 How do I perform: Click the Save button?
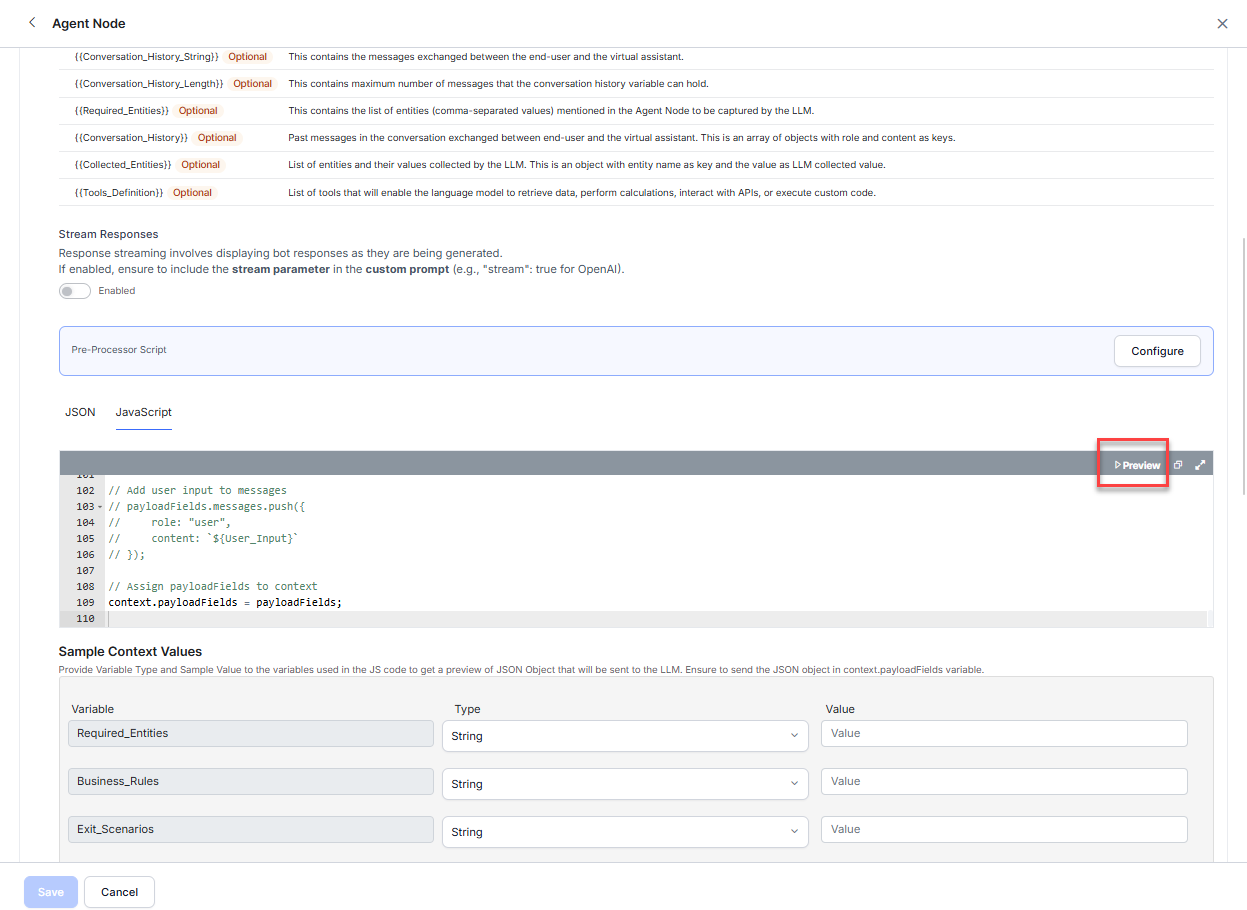pos(51,892)
